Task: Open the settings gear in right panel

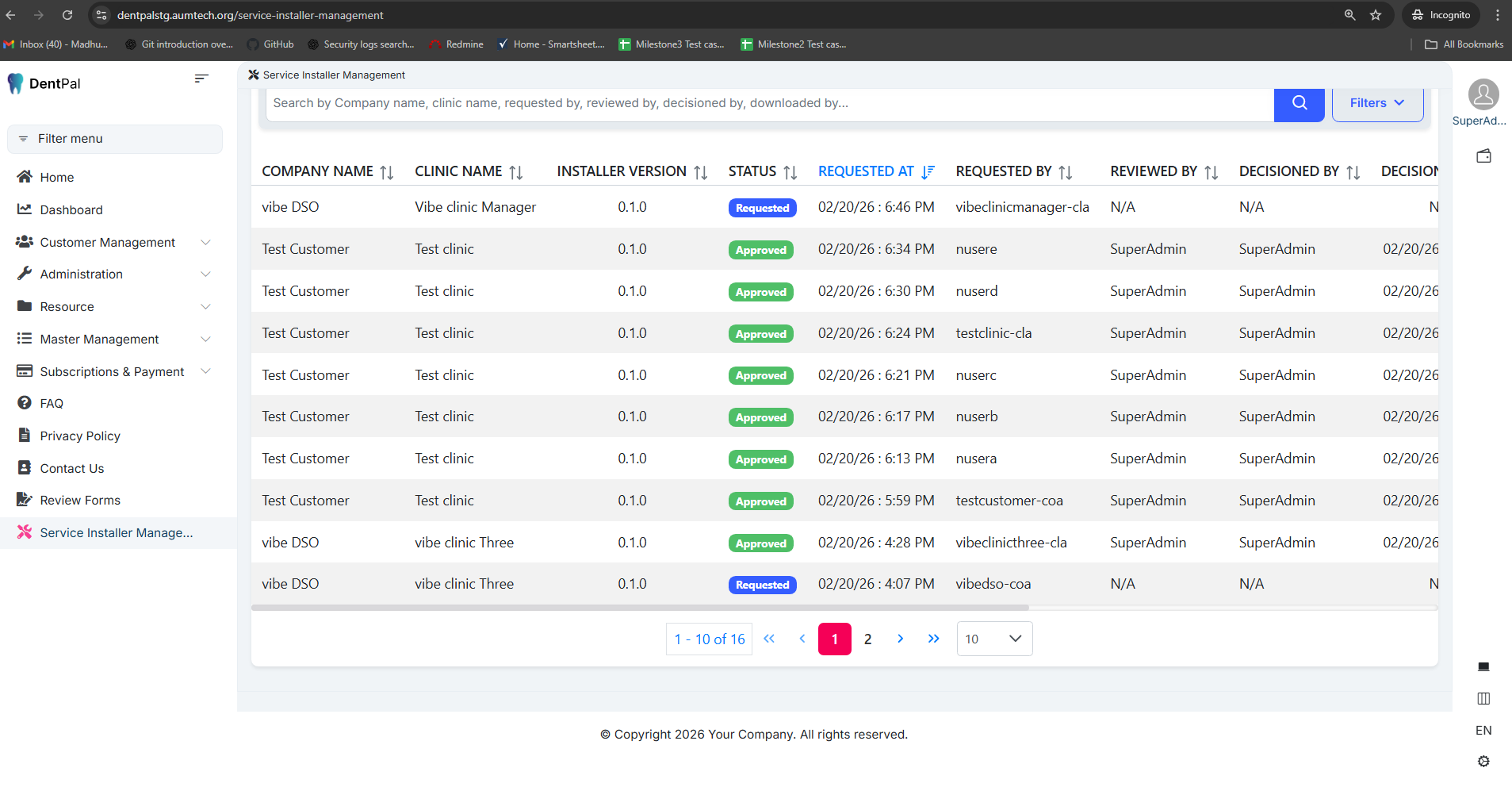Action: tap(1483, 761)
